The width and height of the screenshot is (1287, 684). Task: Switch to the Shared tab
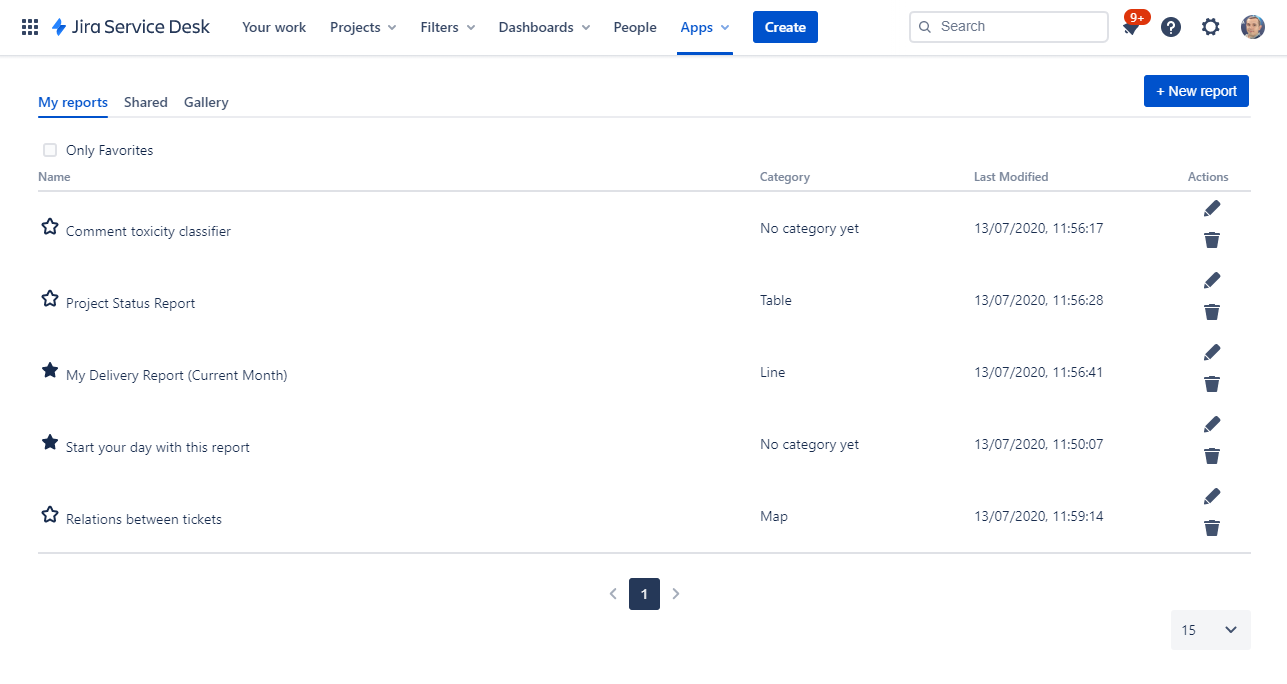(x=146, y=102)
